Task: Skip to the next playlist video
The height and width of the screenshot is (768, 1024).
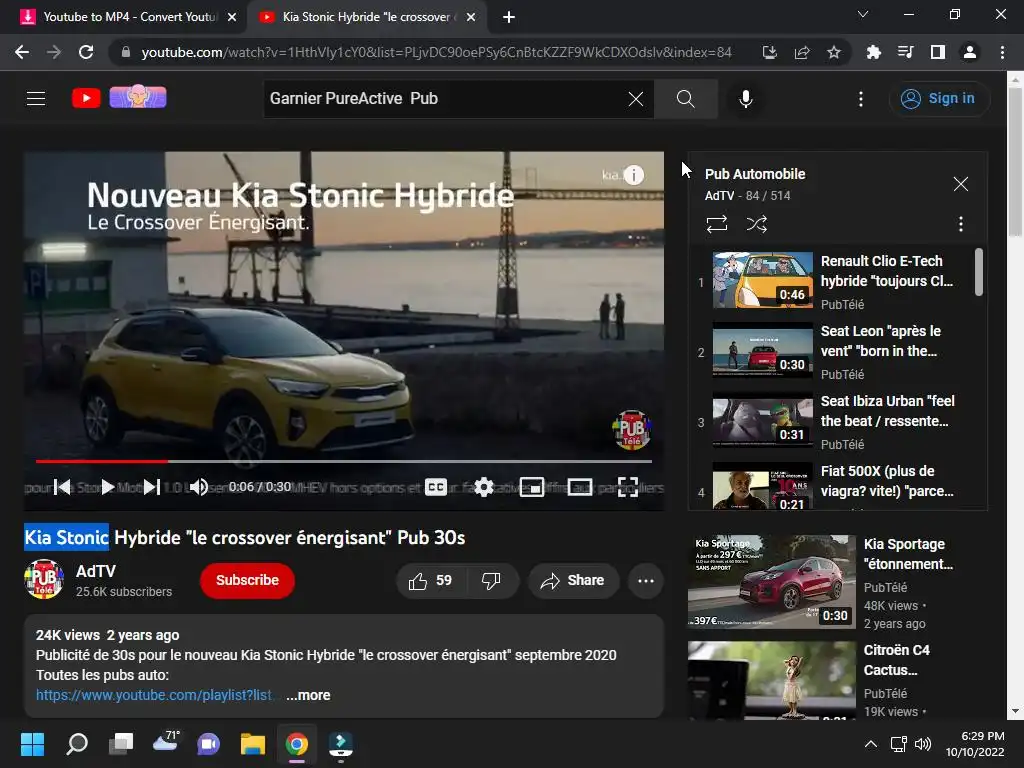Action: point(152,487)
